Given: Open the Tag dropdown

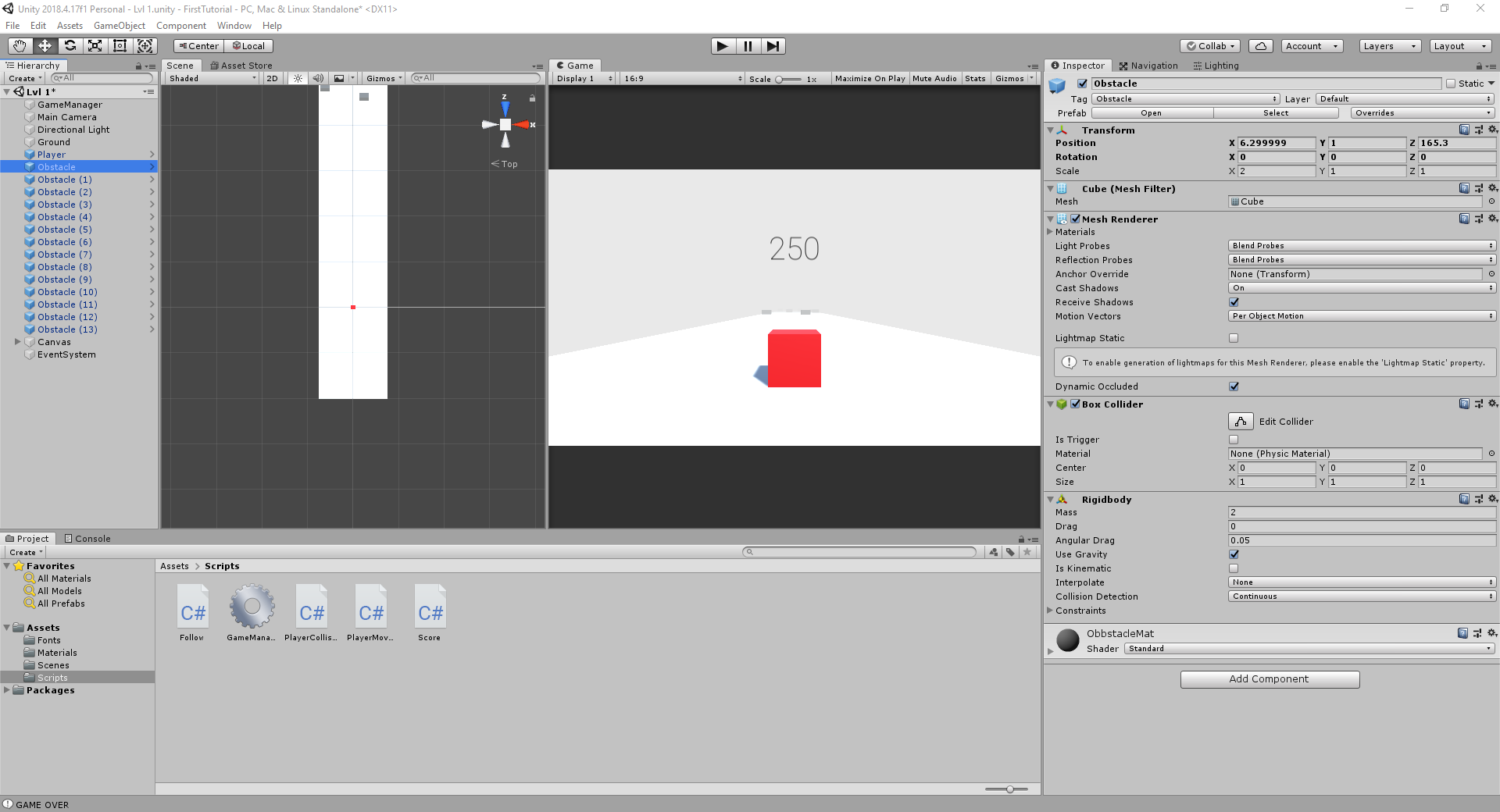Looking at the screenshot, I should pyautogui.click(x=1186, y=99).
